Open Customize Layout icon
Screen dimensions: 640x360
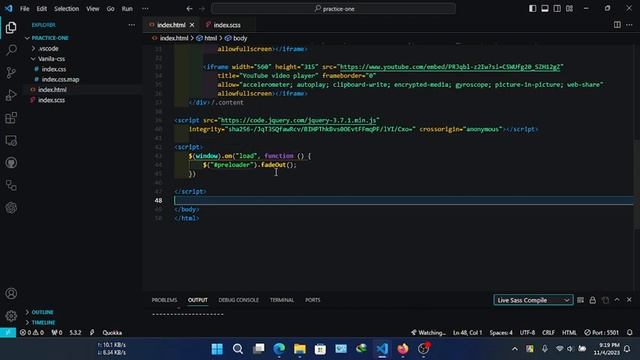[x=569, y=9]
